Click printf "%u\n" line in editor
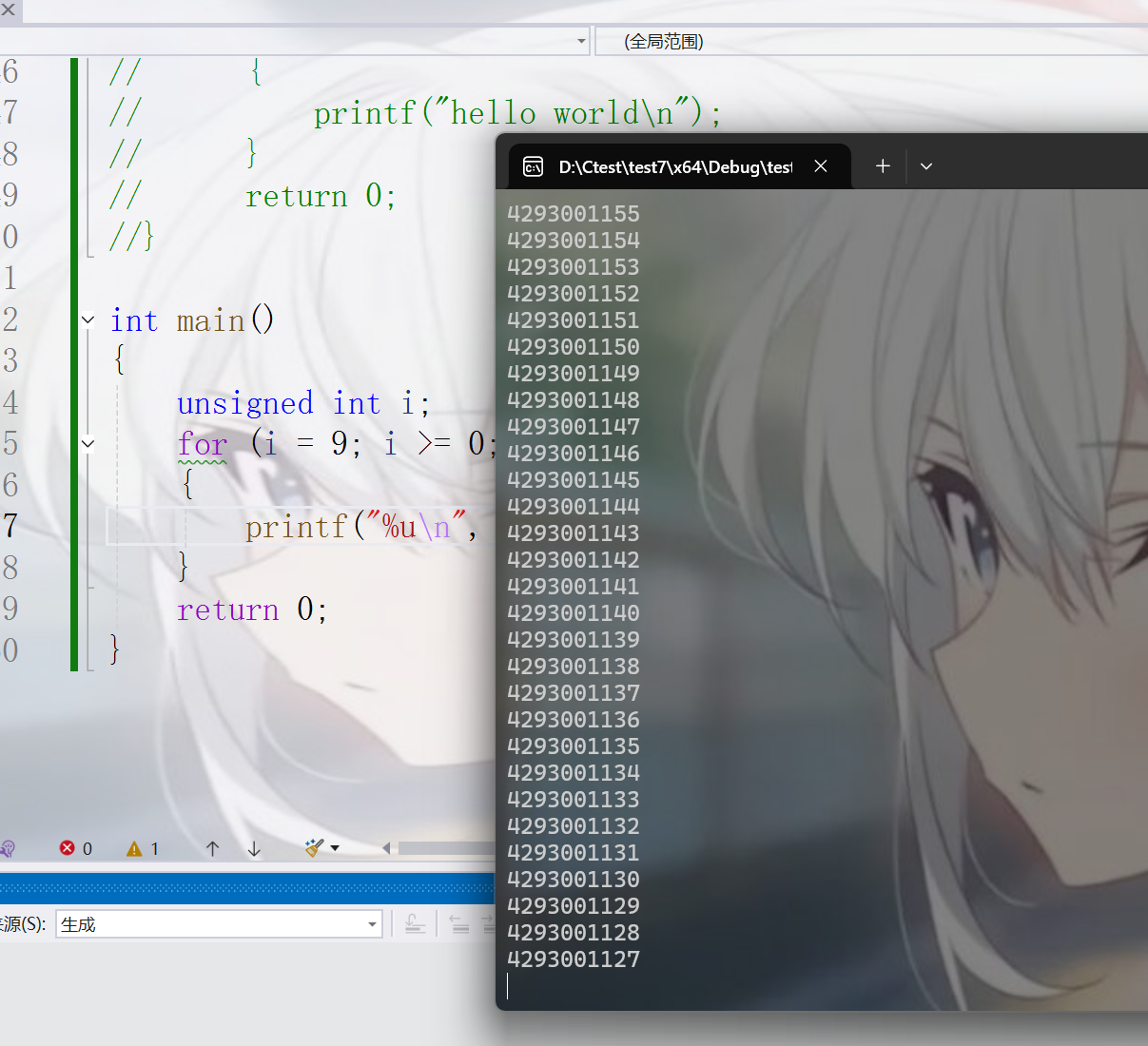The height and width of the screenshot is (1046, 1148). [361, 526]
